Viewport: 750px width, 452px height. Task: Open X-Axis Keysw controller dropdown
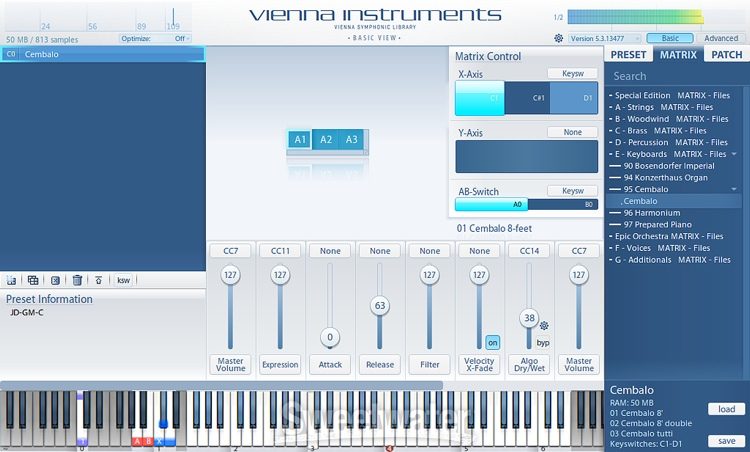573,73
